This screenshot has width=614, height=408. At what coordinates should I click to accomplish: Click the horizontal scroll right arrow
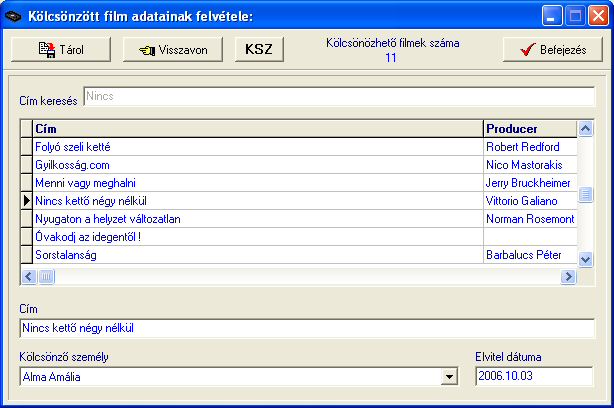point(569,277)
